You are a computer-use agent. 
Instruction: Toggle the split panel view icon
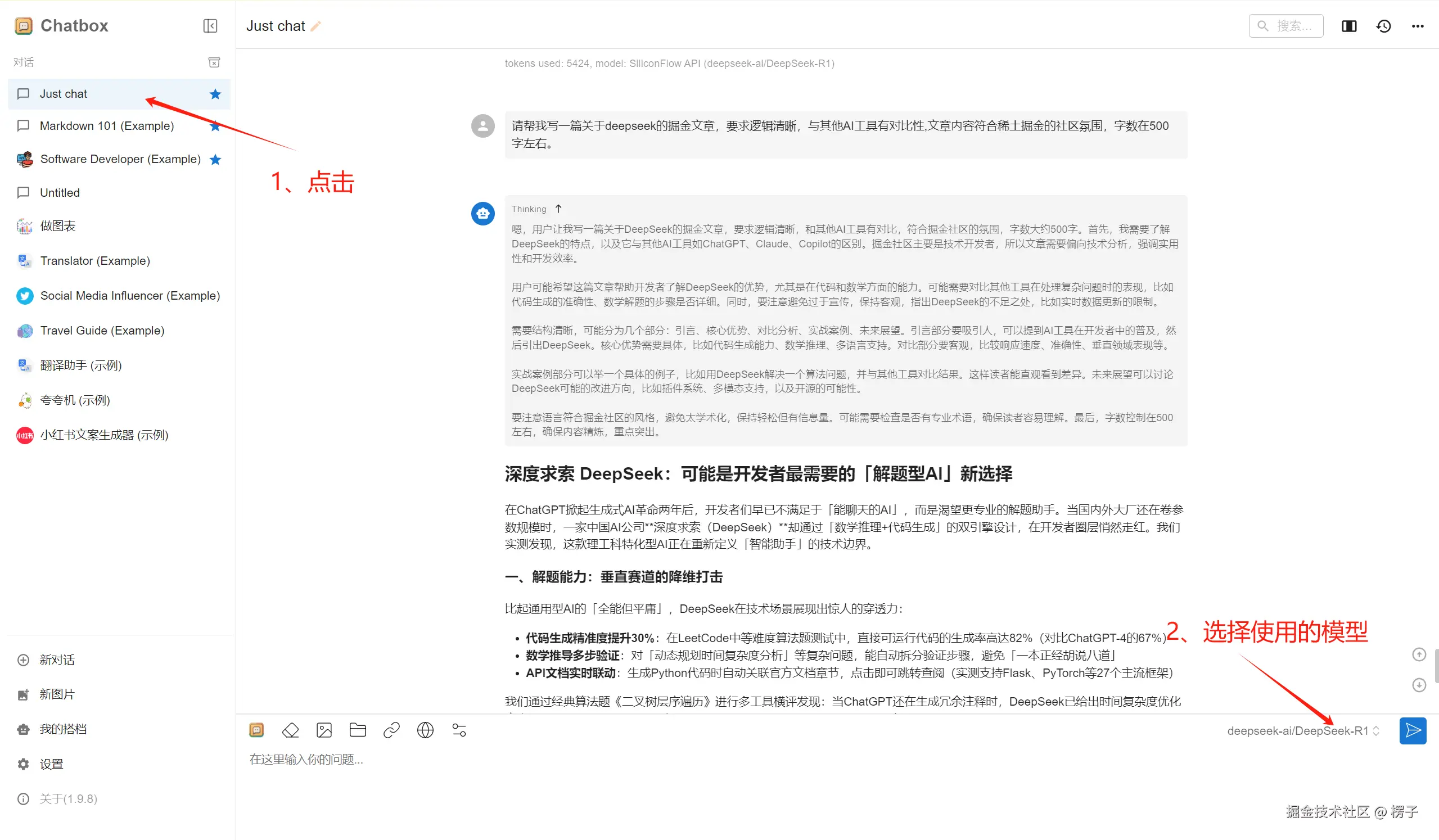point(1350,26)
